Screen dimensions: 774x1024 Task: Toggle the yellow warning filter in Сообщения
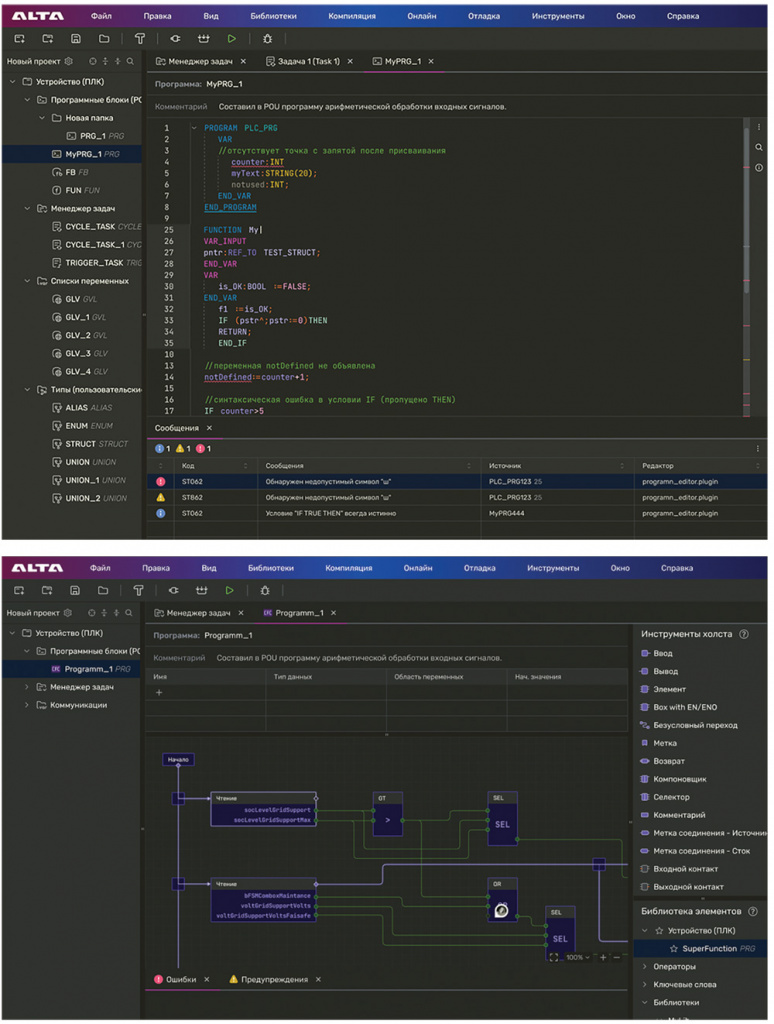(184, 449)
